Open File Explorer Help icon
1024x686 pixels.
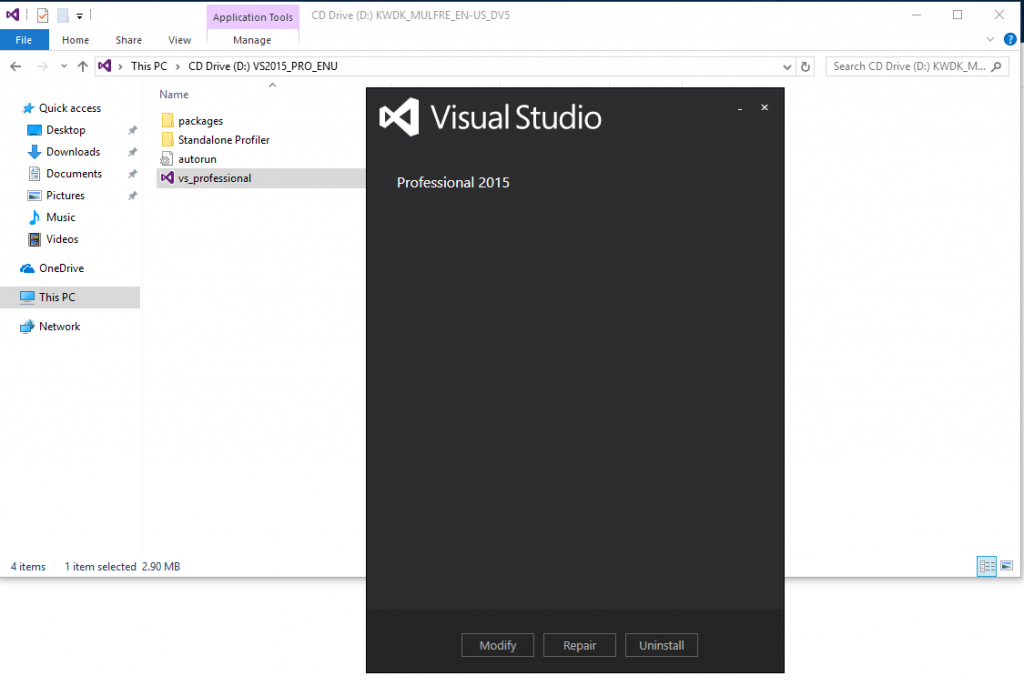[1010, 39]
